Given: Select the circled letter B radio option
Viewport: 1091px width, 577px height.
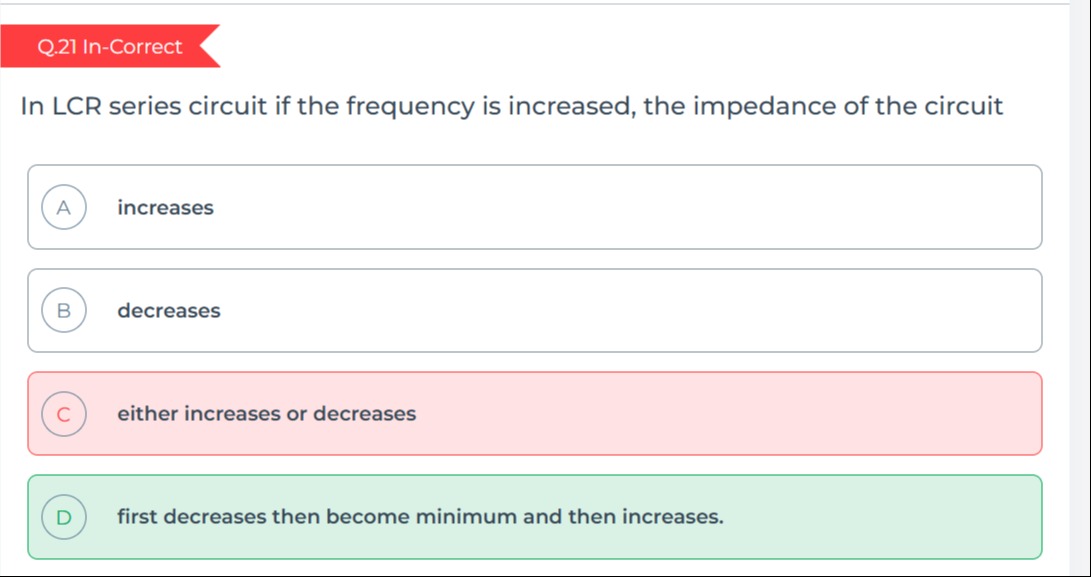Looking at the screenshot, I should pos(64,310).
